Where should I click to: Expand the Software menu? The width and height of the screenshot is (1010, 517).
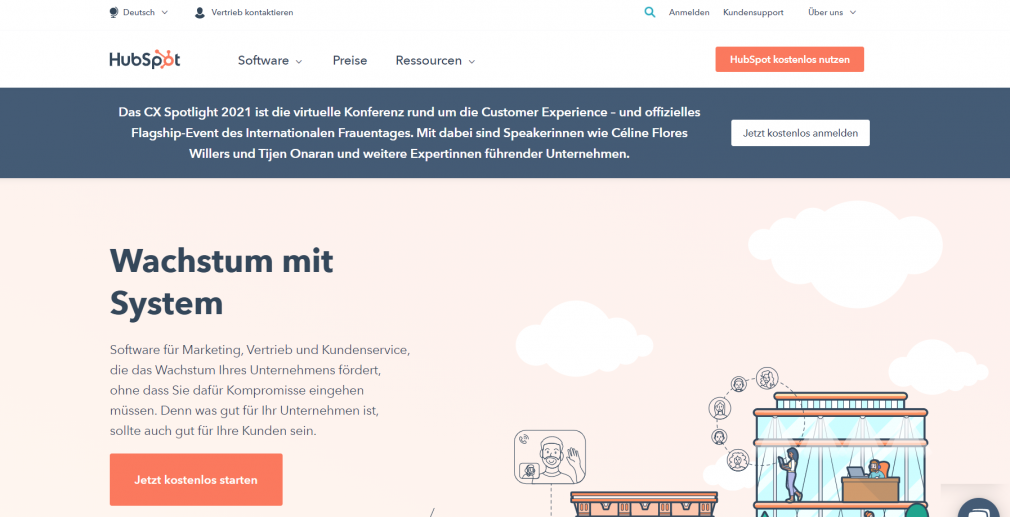coord(270,61)
